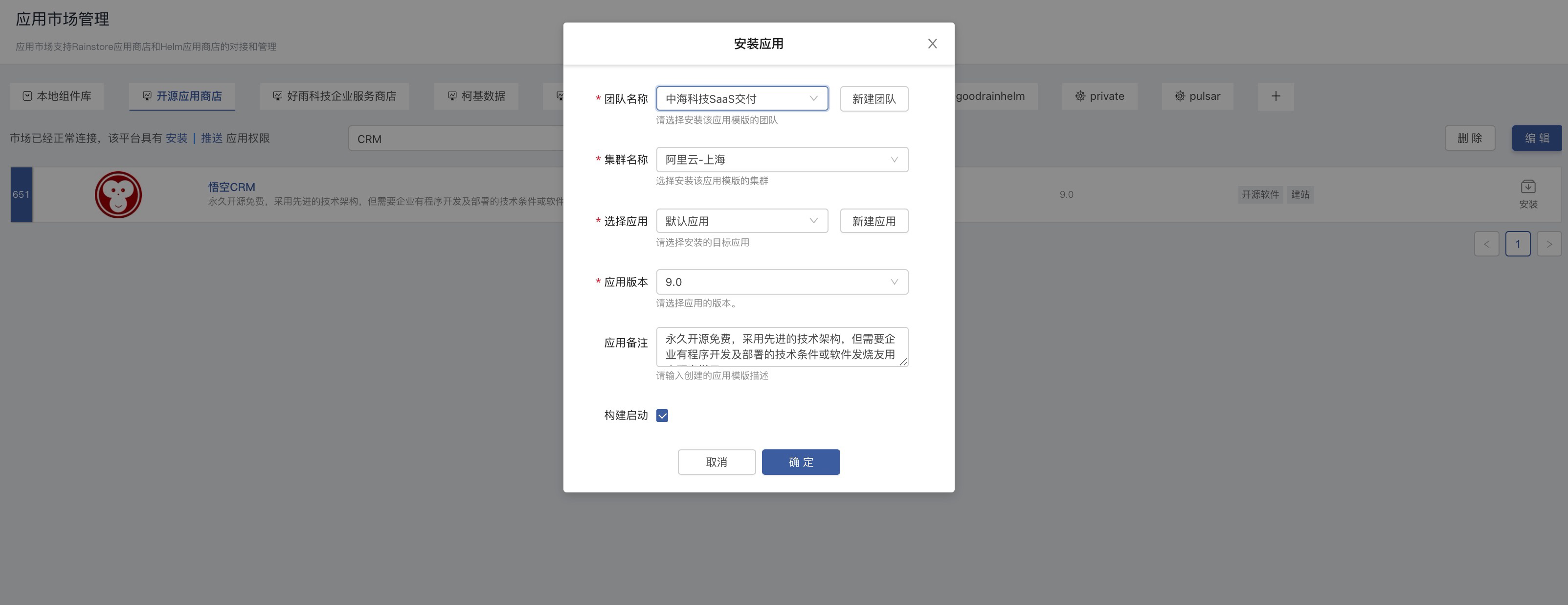Click the helm icon on the pulsar tab
Screen dimensions: 1568x605
point(1180,96)
